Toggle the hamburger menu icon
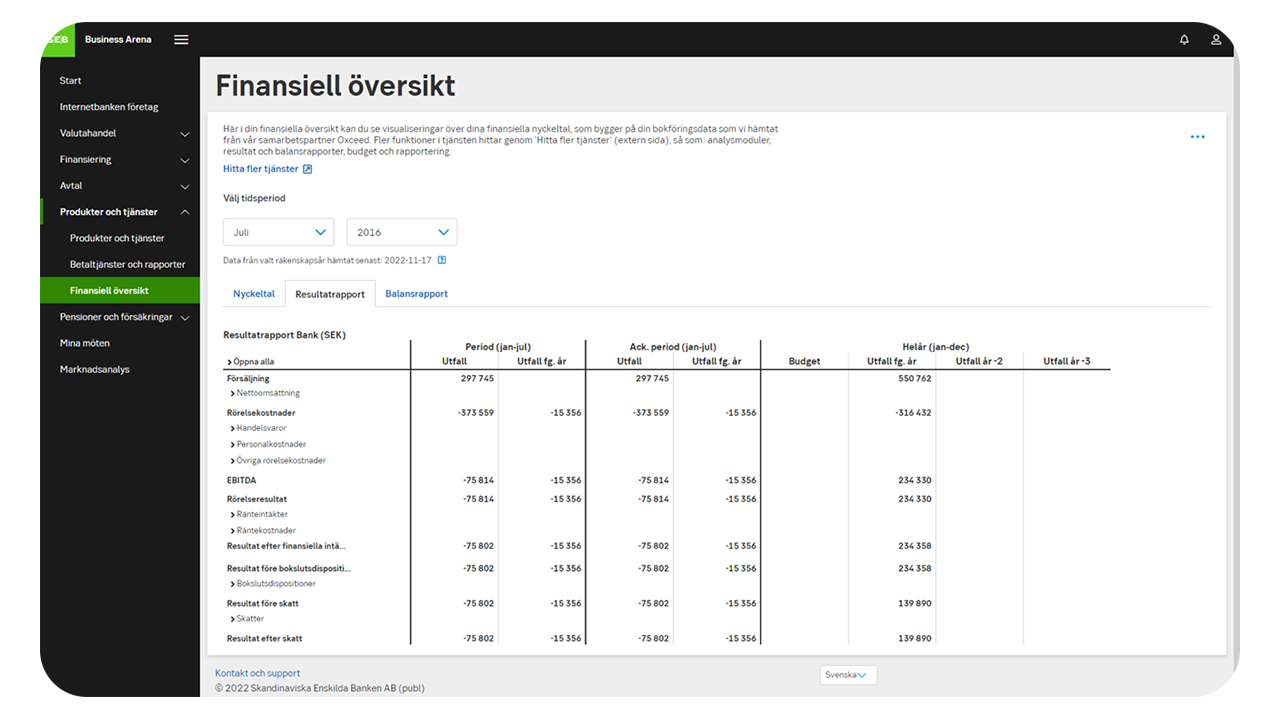Viewport: 1280px width, 720px height. click(x=181, y=40)
